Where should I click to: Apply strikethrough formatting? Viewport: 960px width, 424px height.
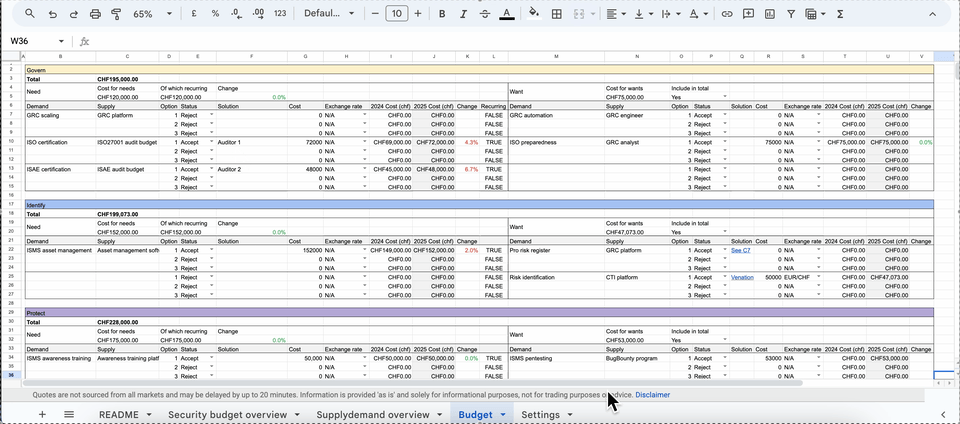click(x=485, y=14)
